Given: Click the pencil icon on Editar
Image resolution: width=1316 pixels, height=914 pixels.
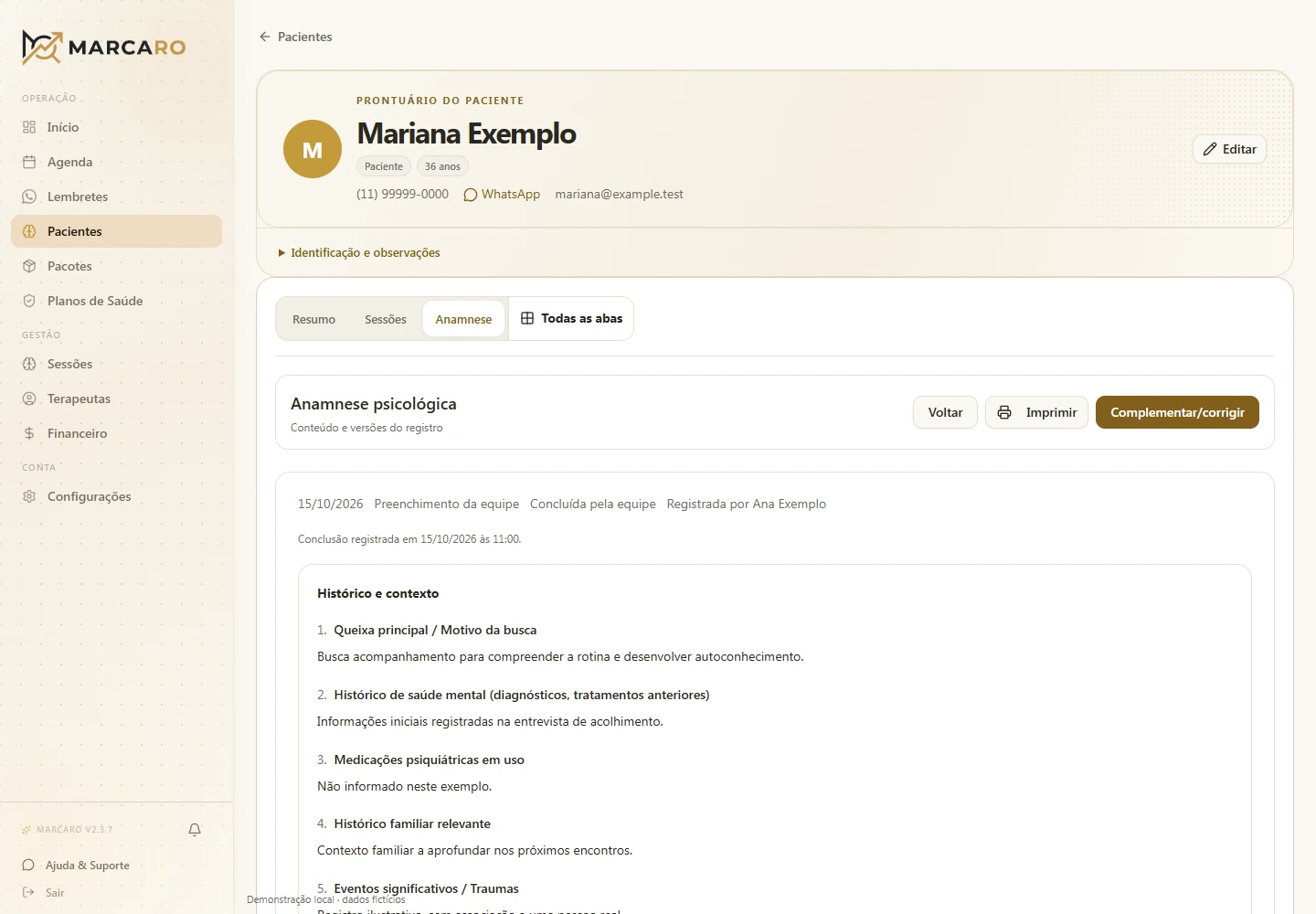Looking at the screenshot, I should click(x=1210, y=149).
